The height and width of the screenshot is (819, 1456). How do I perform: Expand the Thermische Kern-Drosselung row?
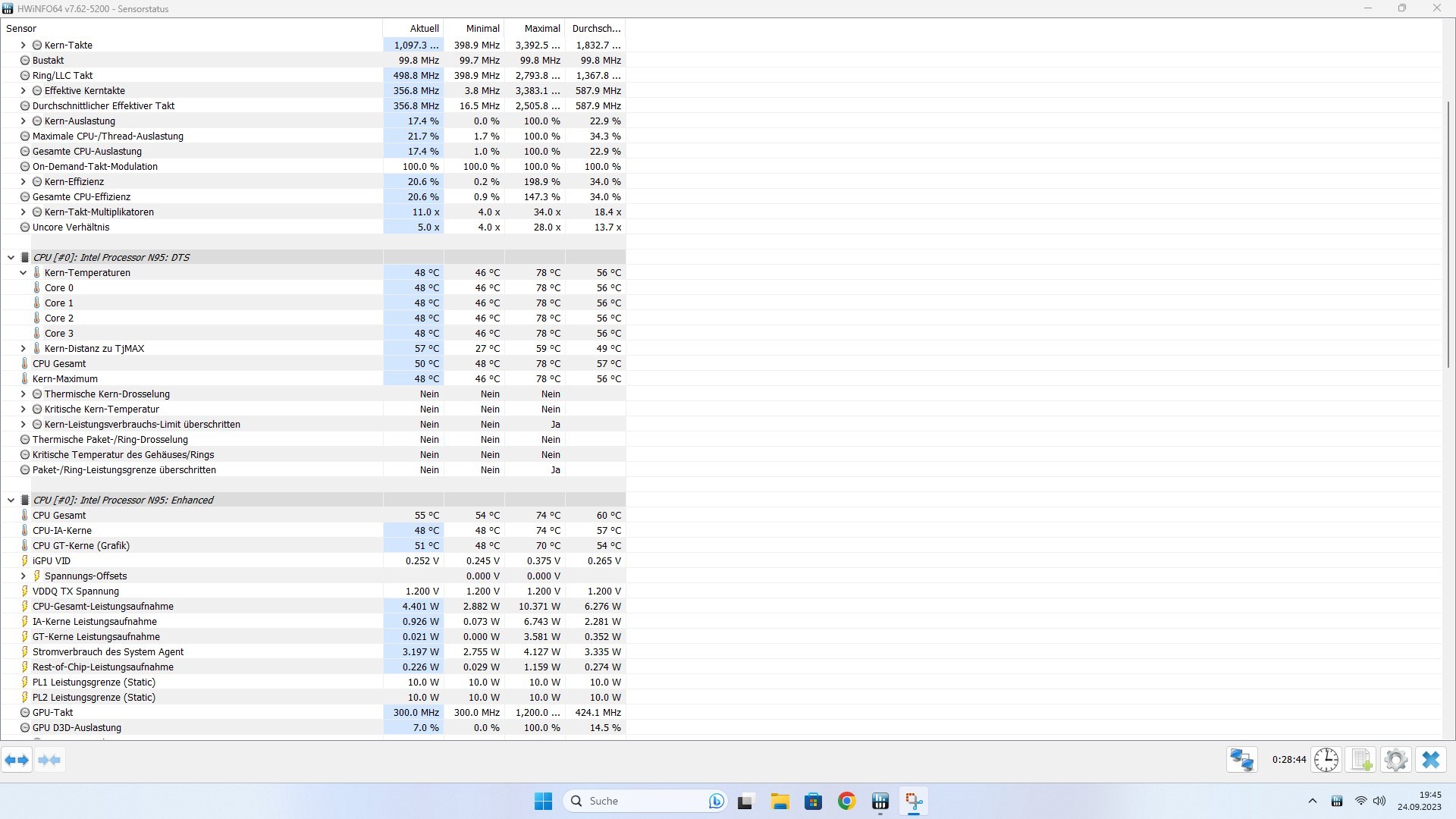[x=23, y=394]
